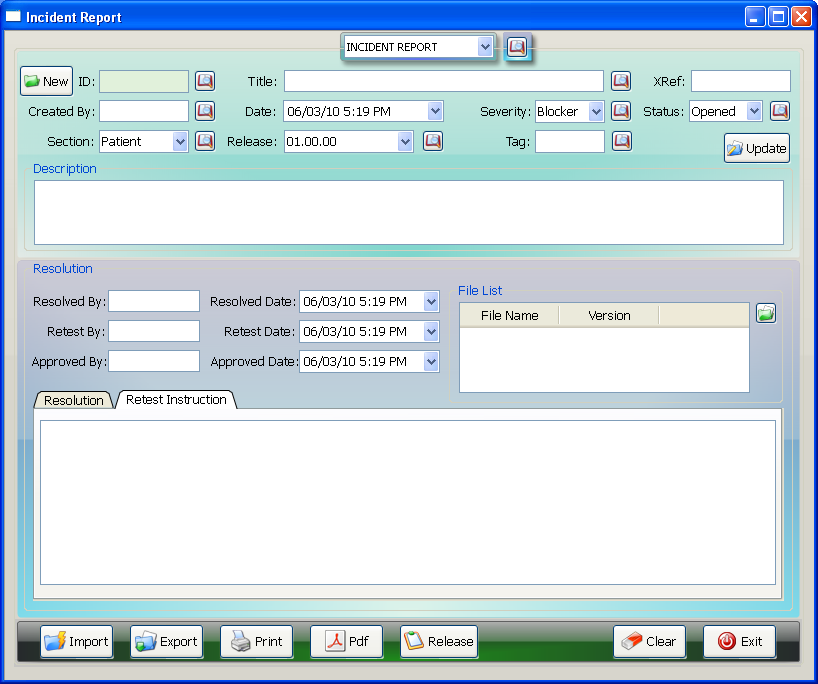Maximize the Incident Report window
The width and height of the screenshot is (818, 684).
[x=778, y=17]
